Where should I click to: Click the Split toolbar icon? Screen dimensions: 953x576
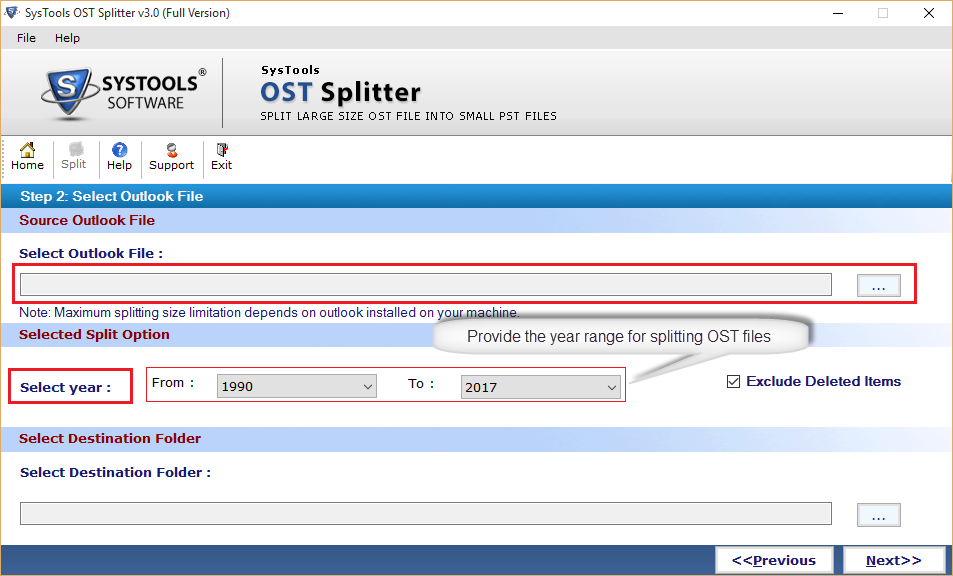[x=74, y=157]
